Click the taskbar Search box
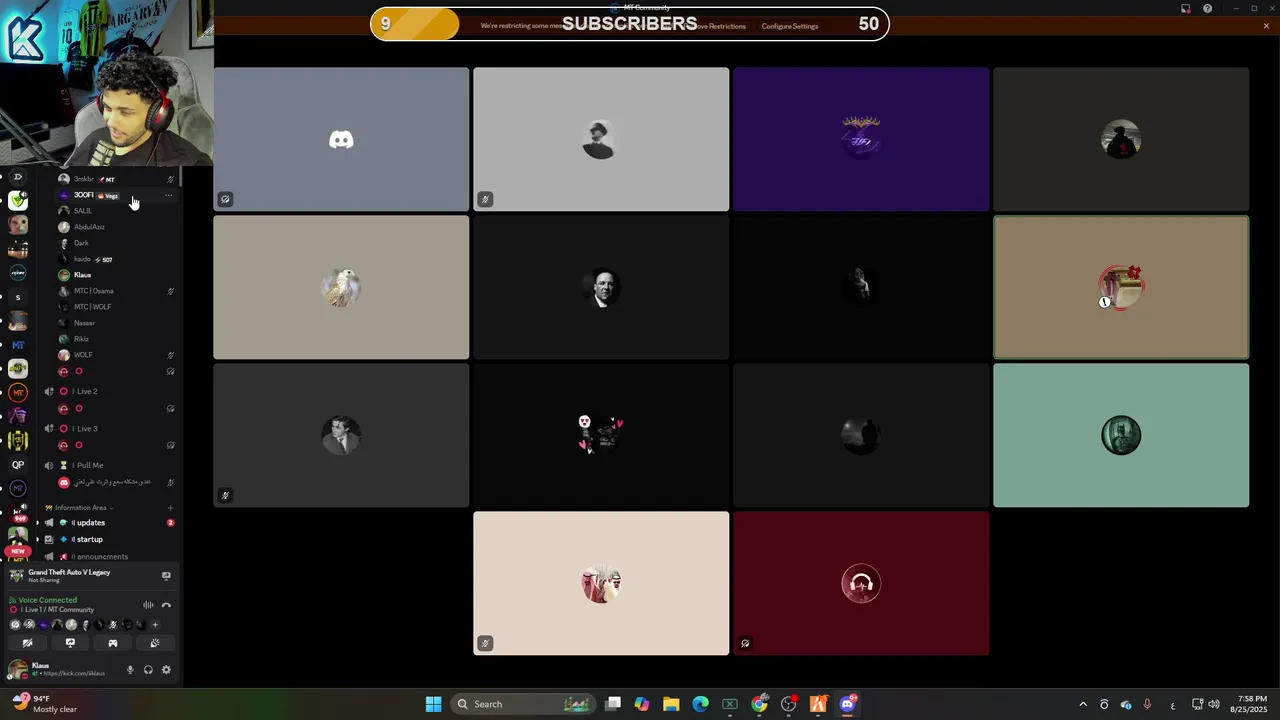The image size is (1280, 720). pos(521,704)
